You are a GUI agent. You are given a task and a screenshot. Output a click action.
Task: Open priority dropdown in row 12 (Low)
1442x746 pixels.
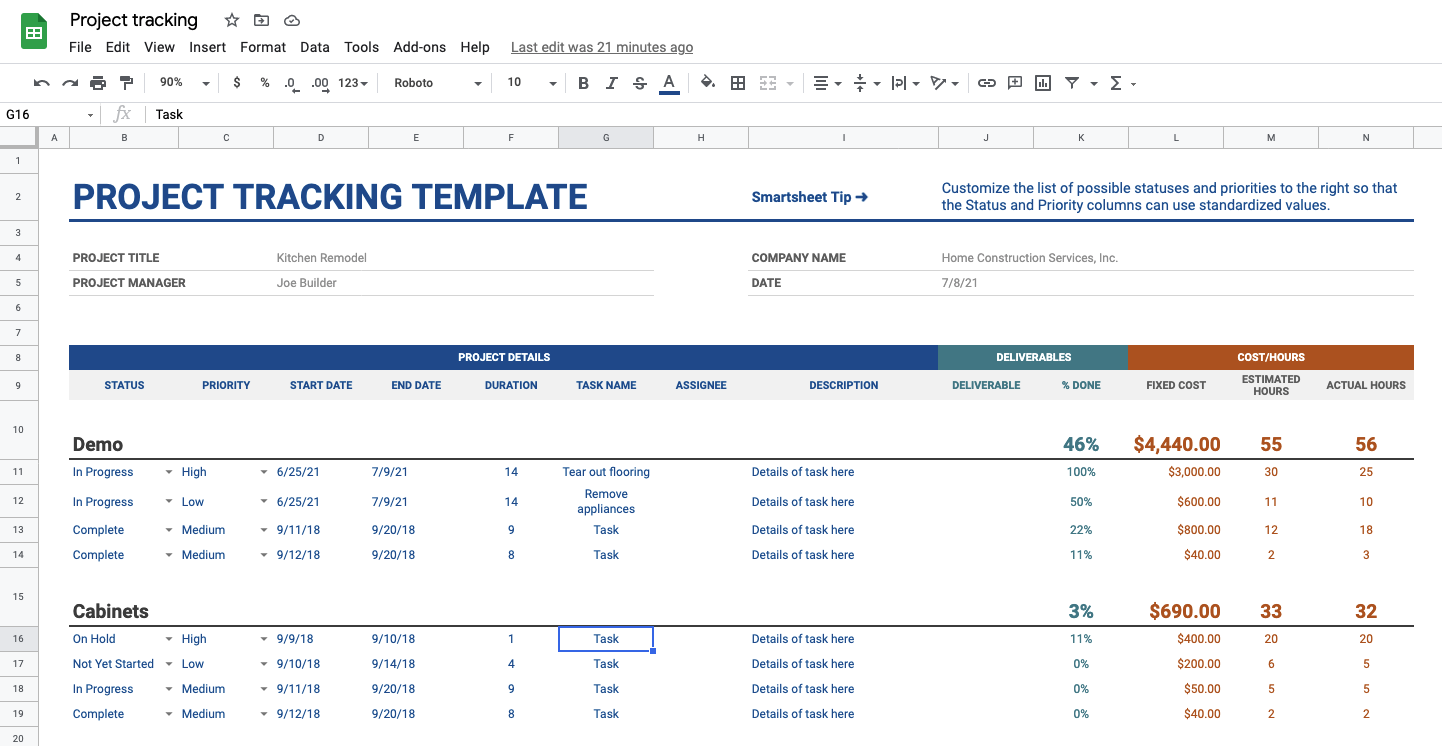coord(264,502)
